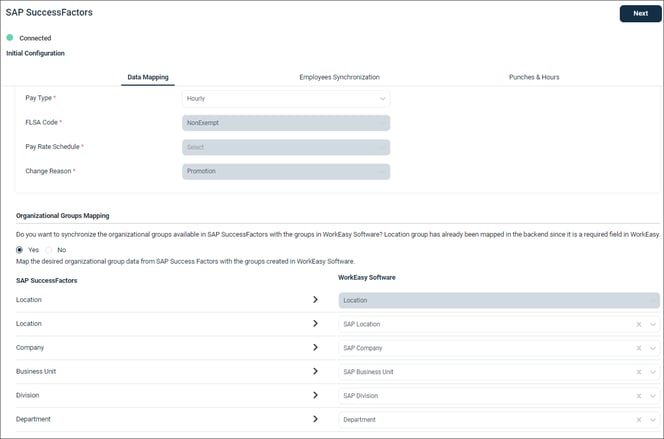
Task: Click the Organizational Groups Mapping heading
Action: point(63,215)
